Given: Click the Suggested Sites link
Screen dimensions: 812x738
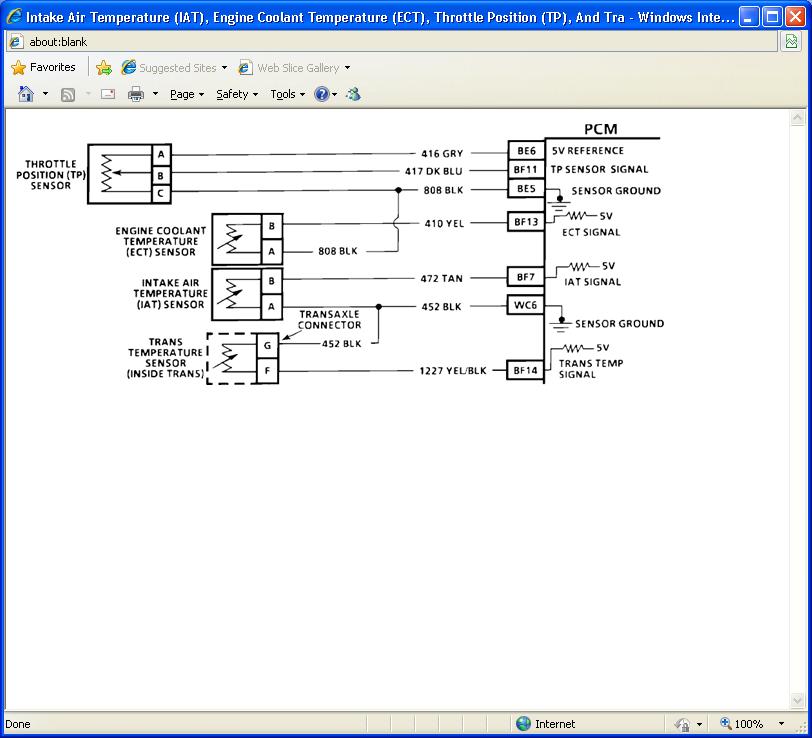Looking at the screenshot, I should coord(174,68).
